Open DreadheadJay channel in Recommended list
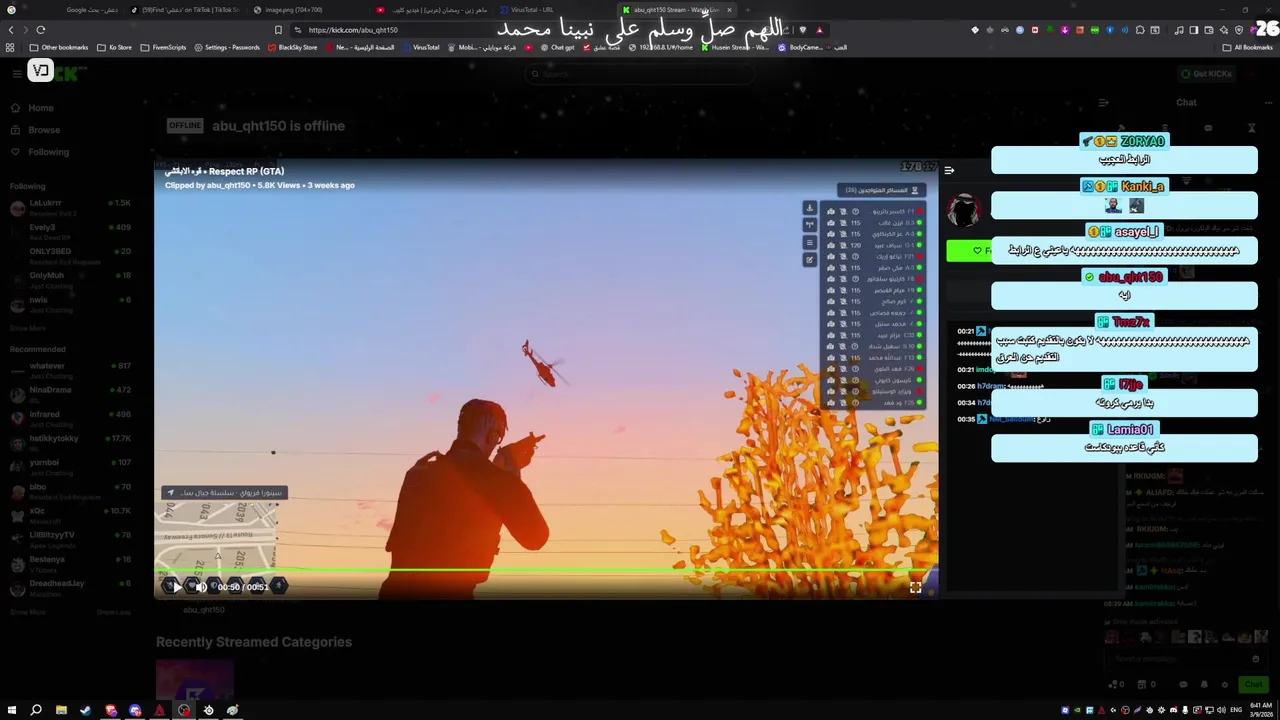 click(70, 588)
